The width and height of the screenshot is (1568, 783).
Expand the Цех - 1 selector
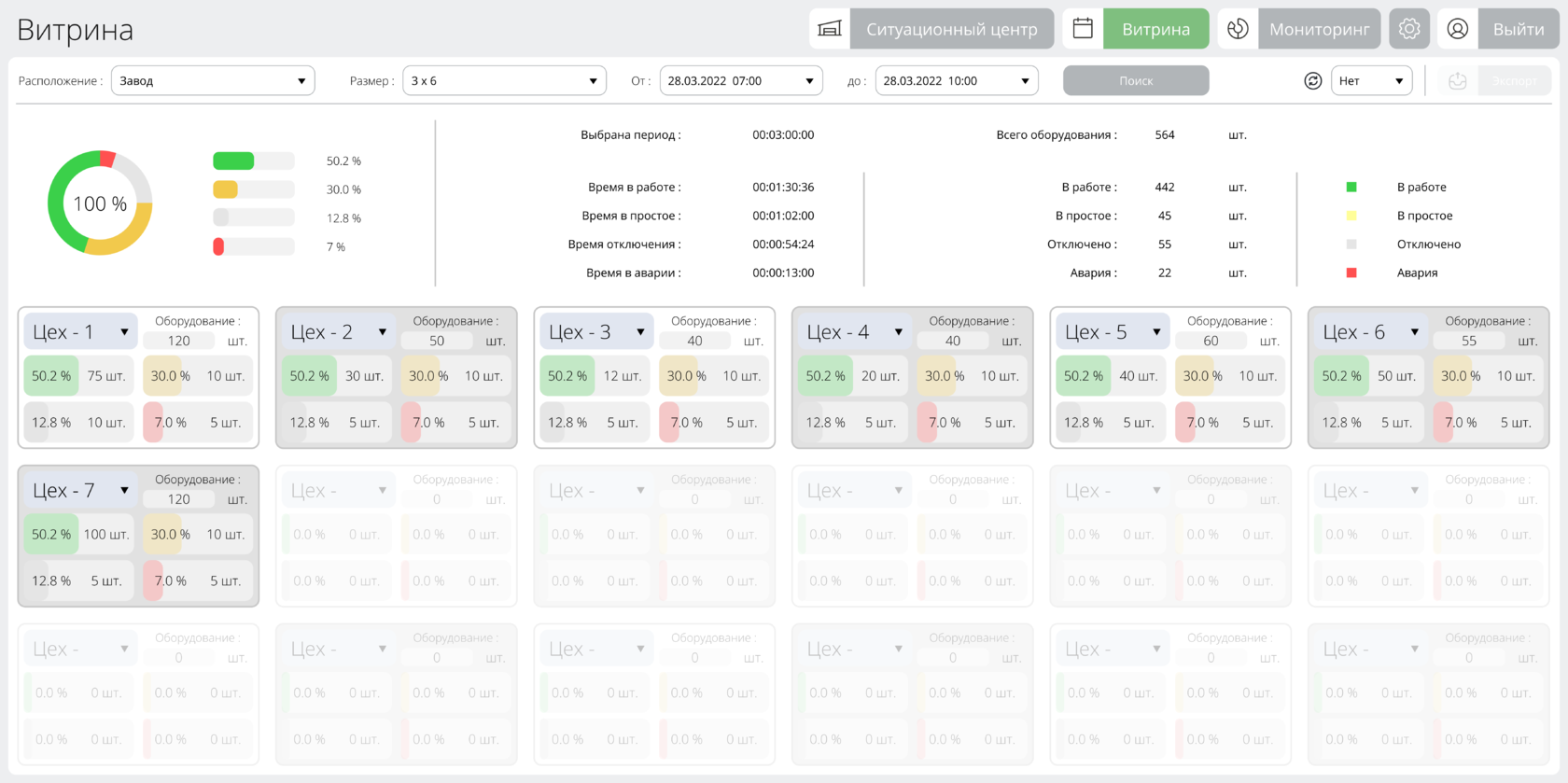click(80, 332)
